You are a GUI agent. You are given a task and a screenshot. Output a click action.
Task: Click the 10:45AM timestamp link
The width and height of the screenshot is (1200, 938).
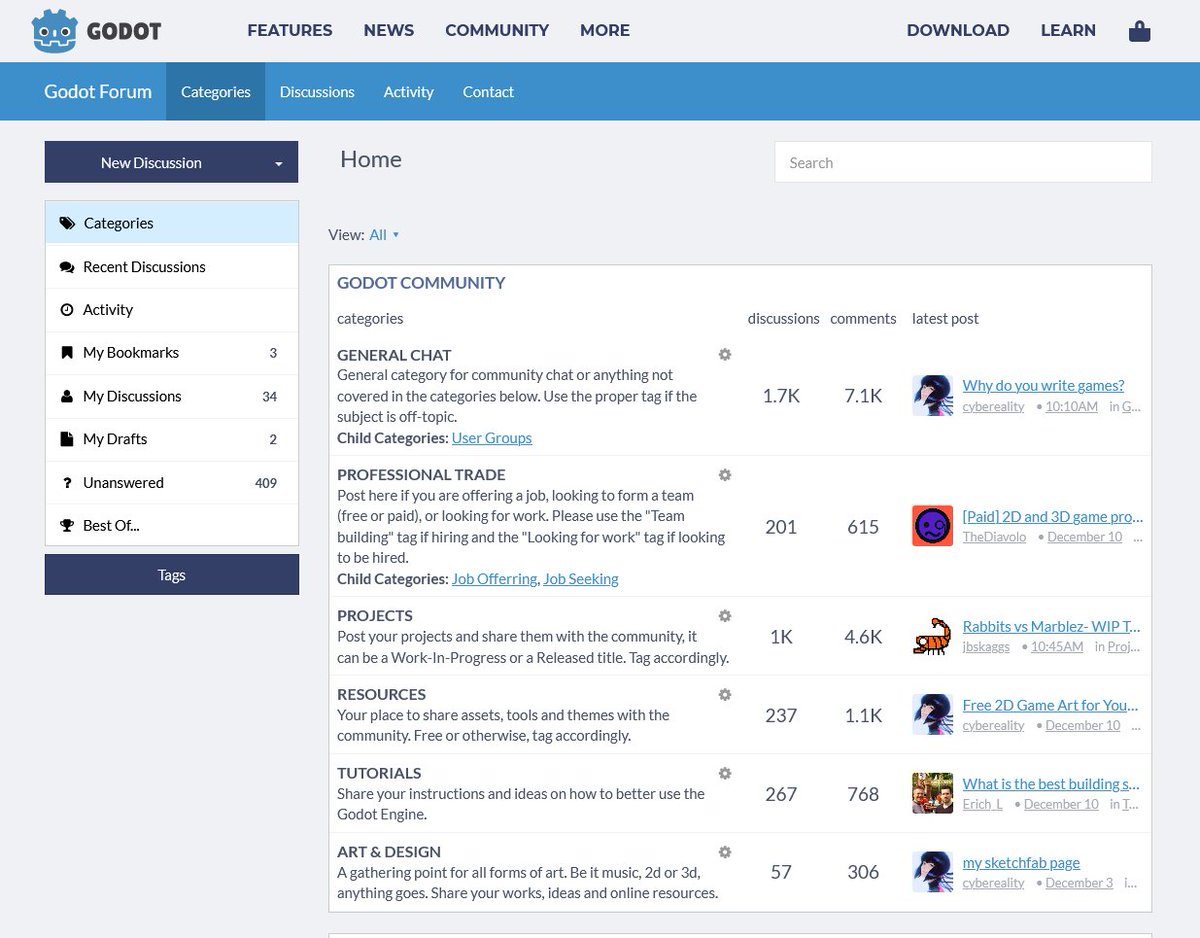[1057, 647]
